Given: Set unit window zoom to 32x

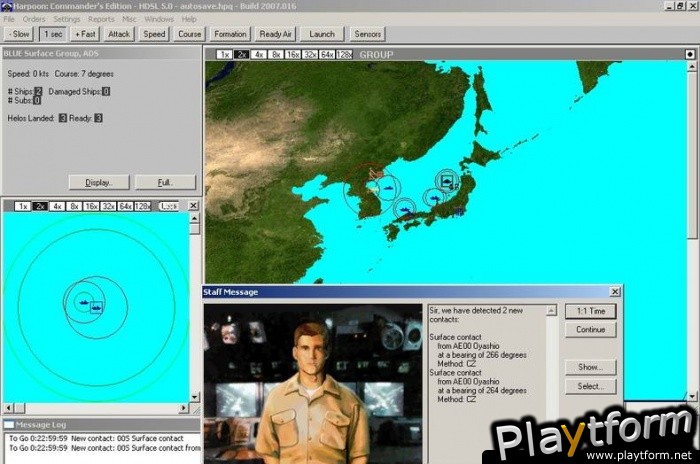Looking at the screenshot, I should click(108, 206).
